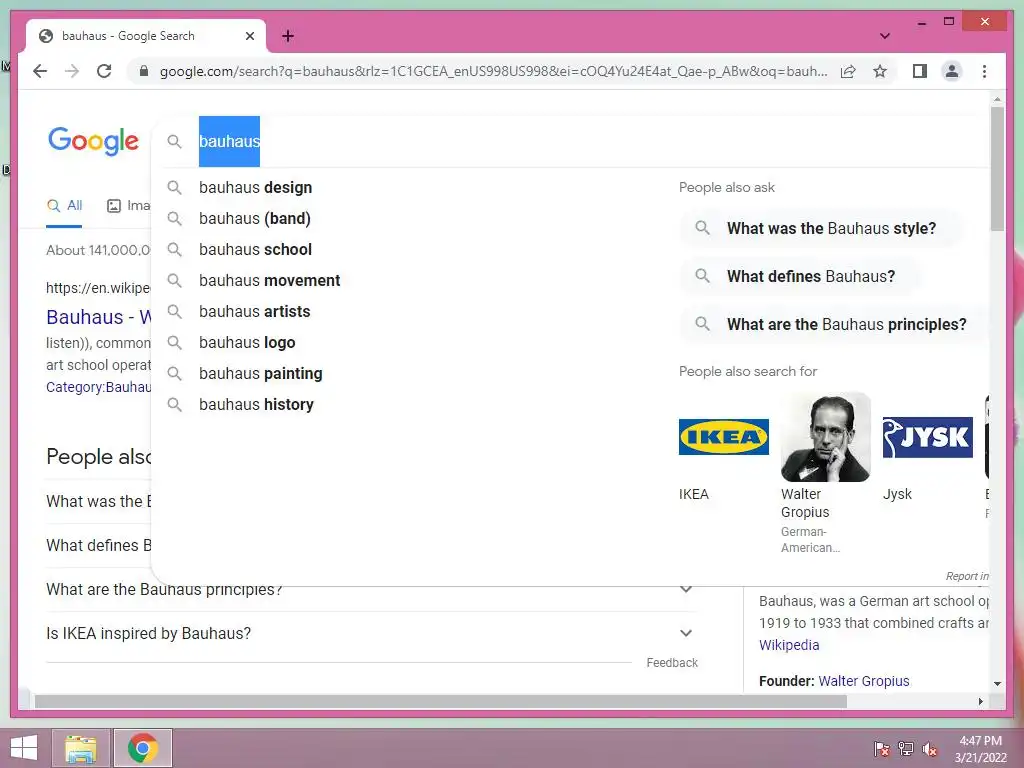
Task: Click the Chrome taskbar icon
Action: (x=143, y=748)
